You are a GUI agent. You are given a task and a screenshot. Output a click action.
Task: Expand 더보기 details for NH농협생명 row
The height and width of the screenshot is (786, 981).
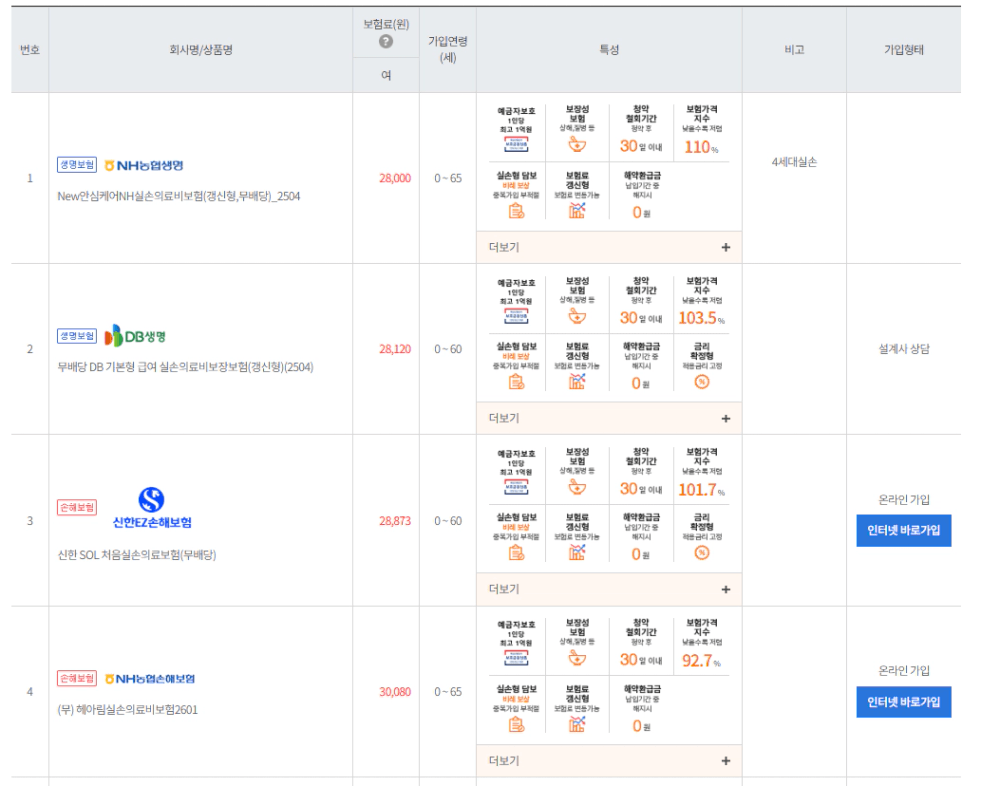tap(725, 247)
